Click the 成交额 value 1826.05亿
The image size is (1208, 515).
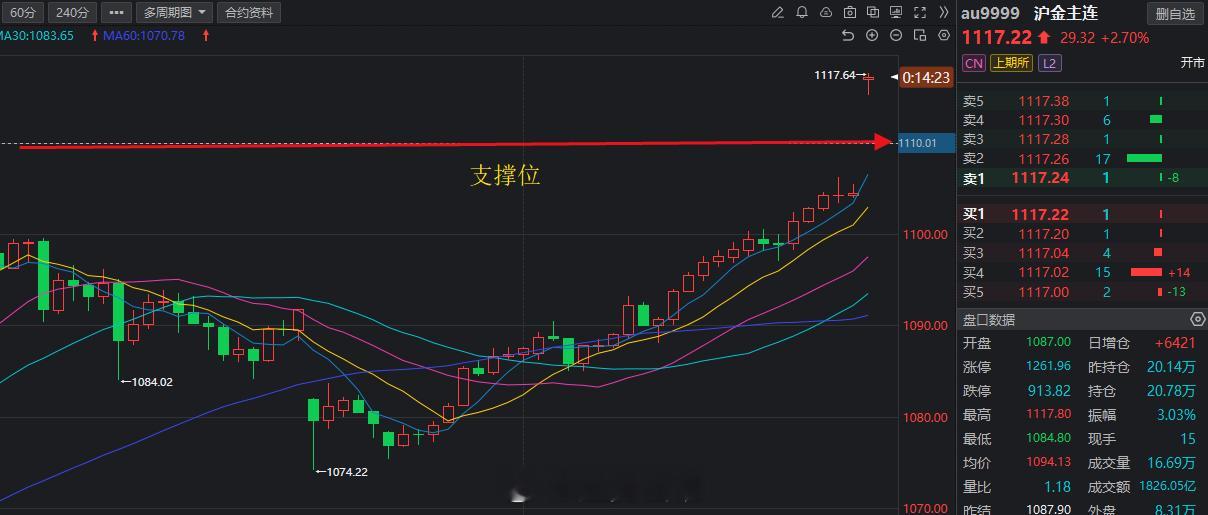pos(1166,487)
